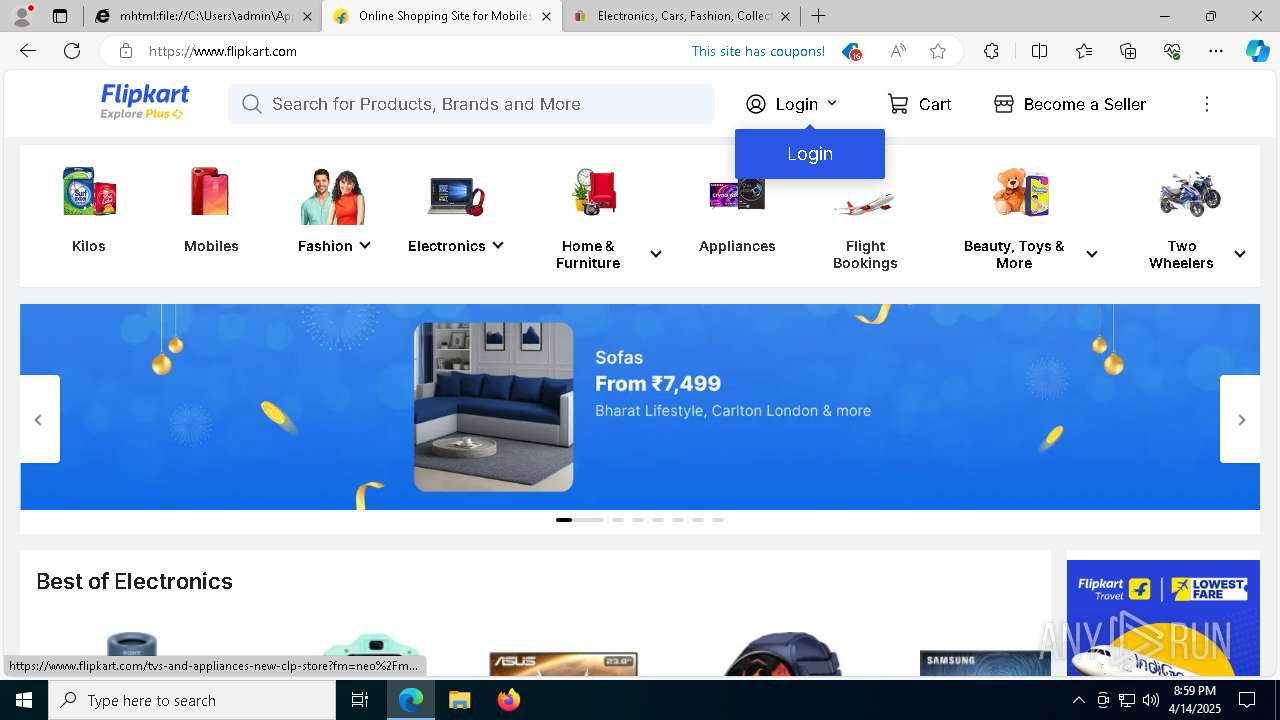Expand the Electronics category chevron
This screenshot has width=1280, height=720.
click(x=498, y=245)
